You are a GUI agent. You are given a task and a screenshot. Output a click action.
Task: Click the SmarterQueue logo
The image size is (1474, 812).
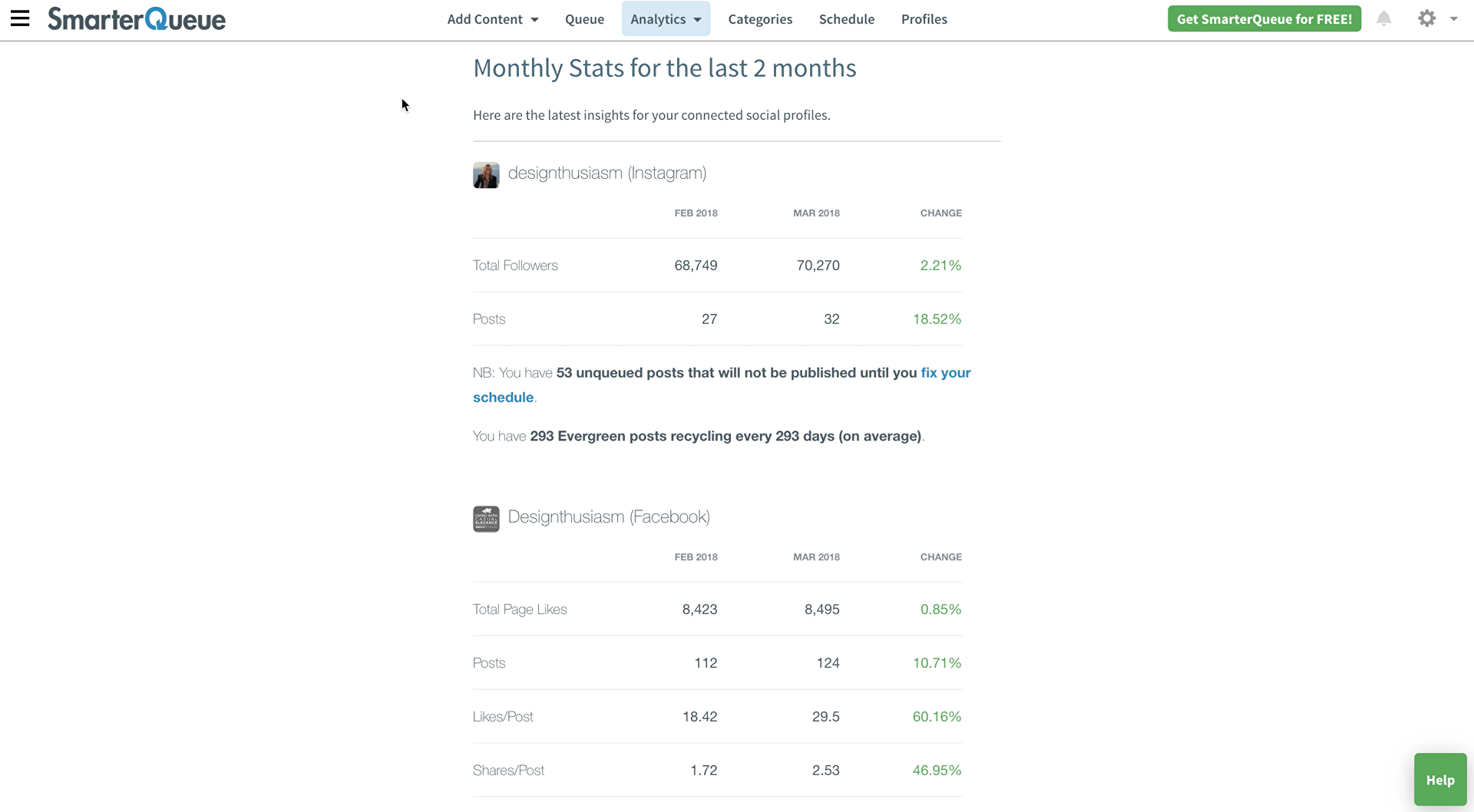coord(137,18)
